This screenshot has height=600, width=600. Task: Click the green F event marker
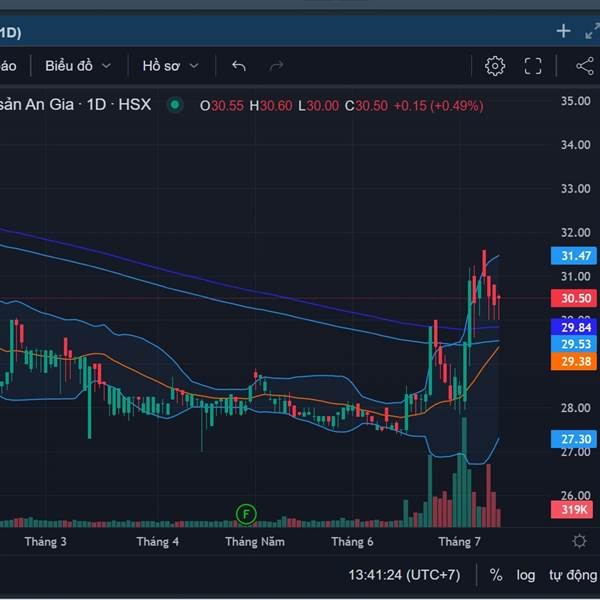[x=246, y=514]
